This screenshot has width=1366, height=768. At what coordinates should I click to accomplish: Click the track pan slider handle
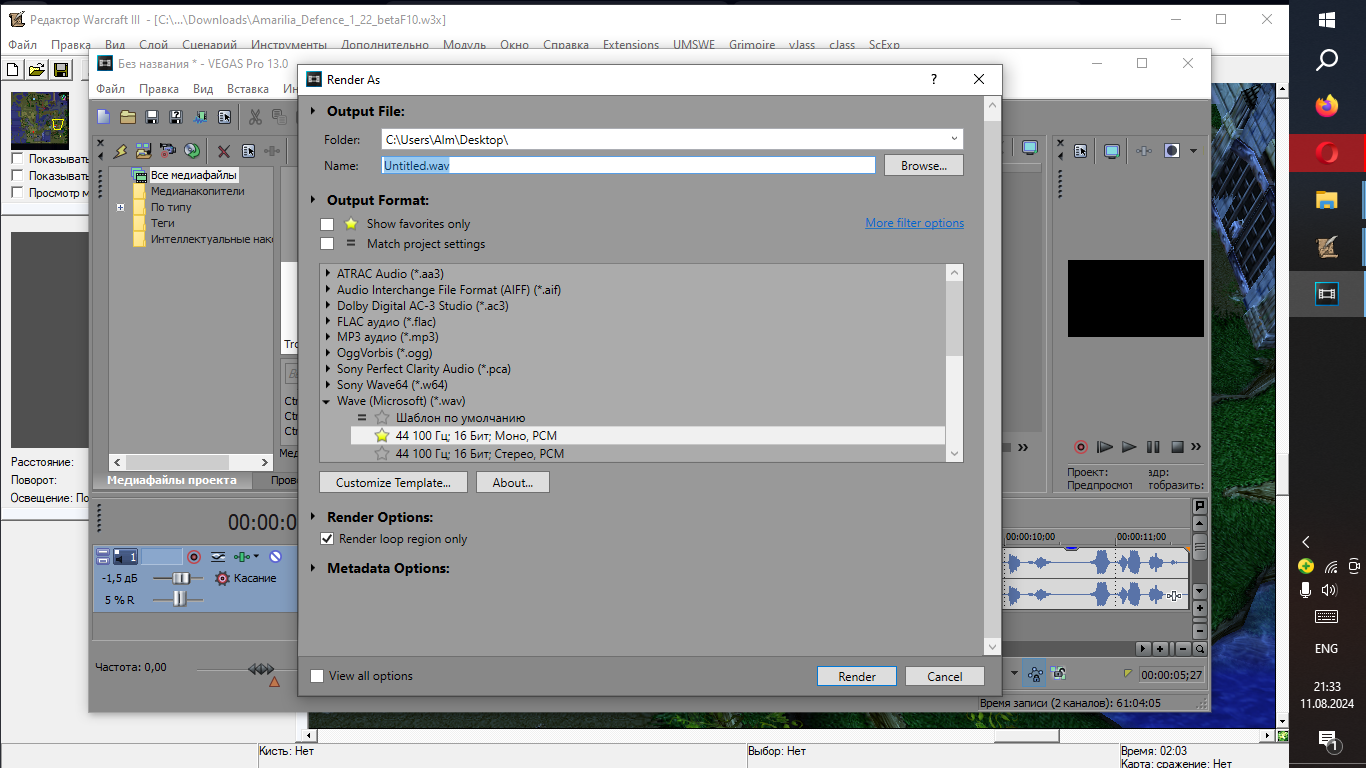pos(179,599)
